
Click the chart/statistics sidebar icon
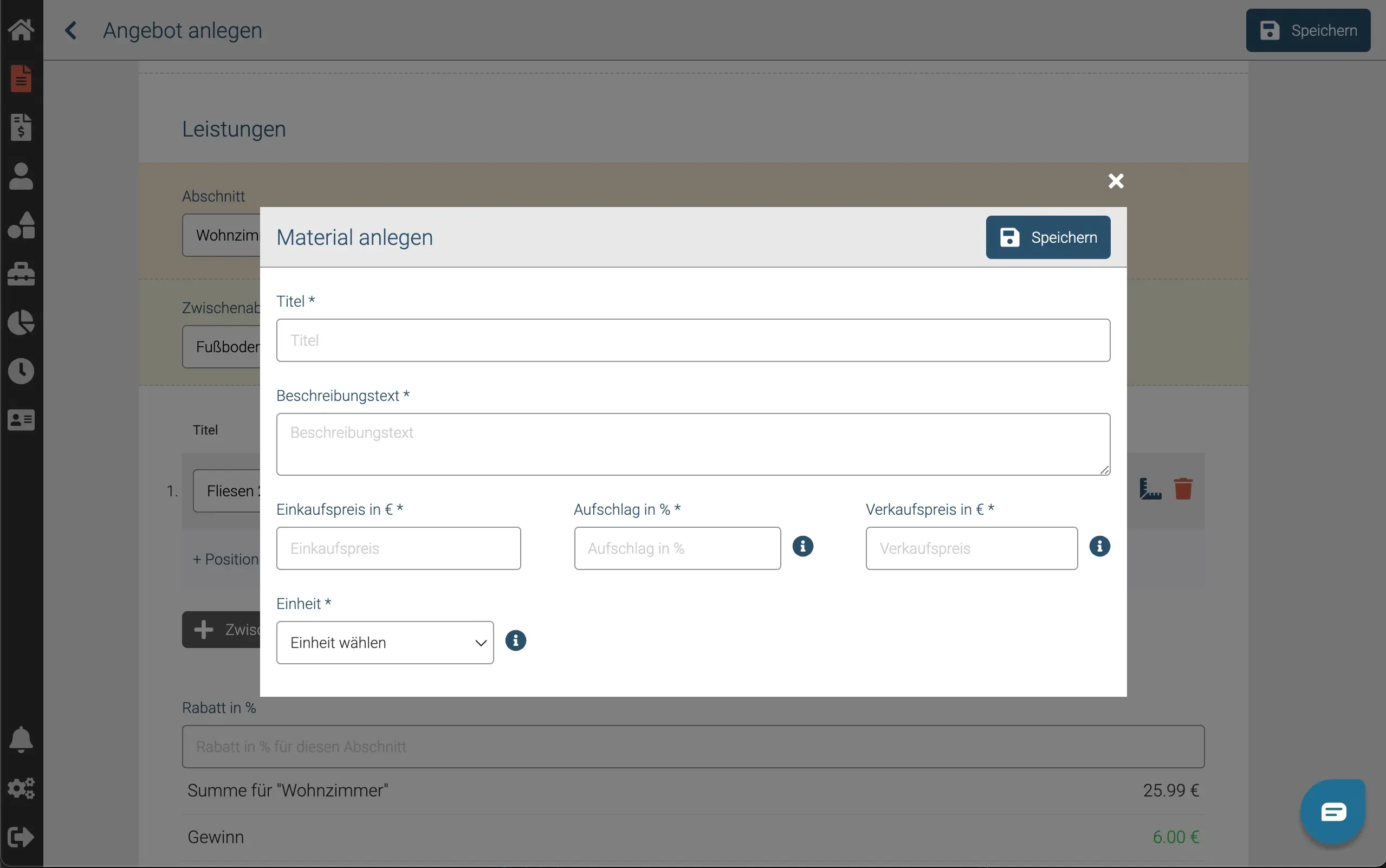coord(22,322)
